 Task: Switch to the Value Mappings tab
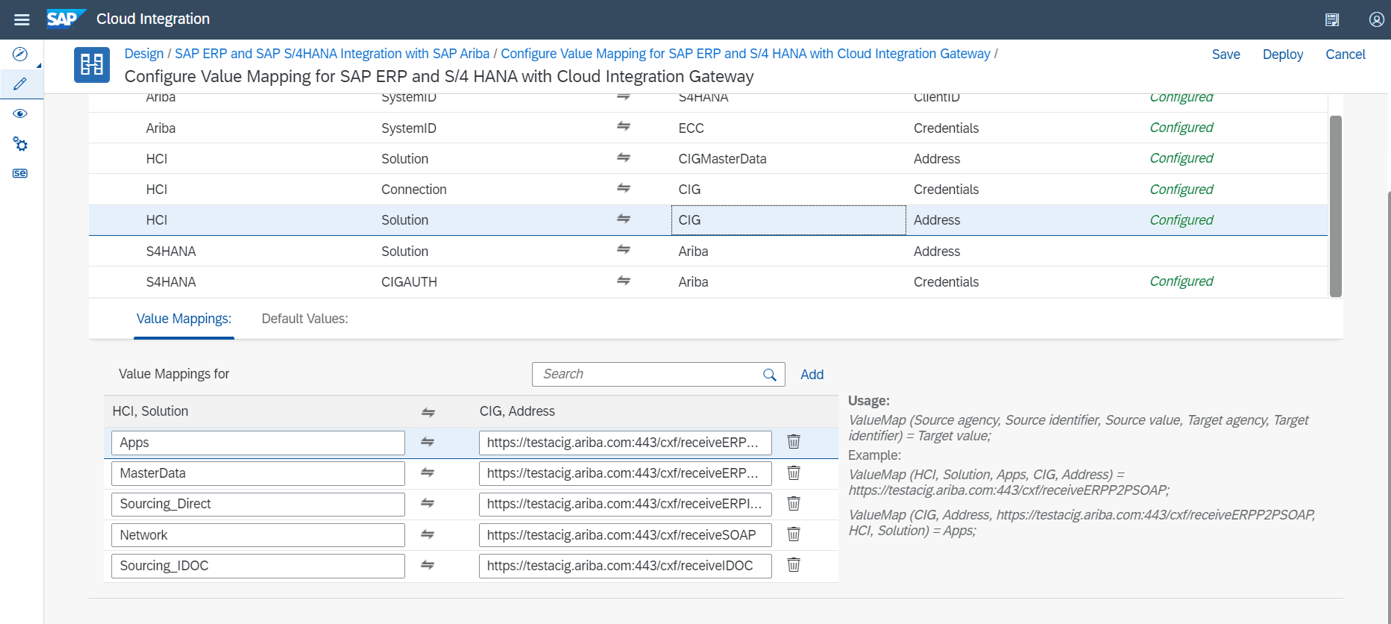[x=184, y=318]
